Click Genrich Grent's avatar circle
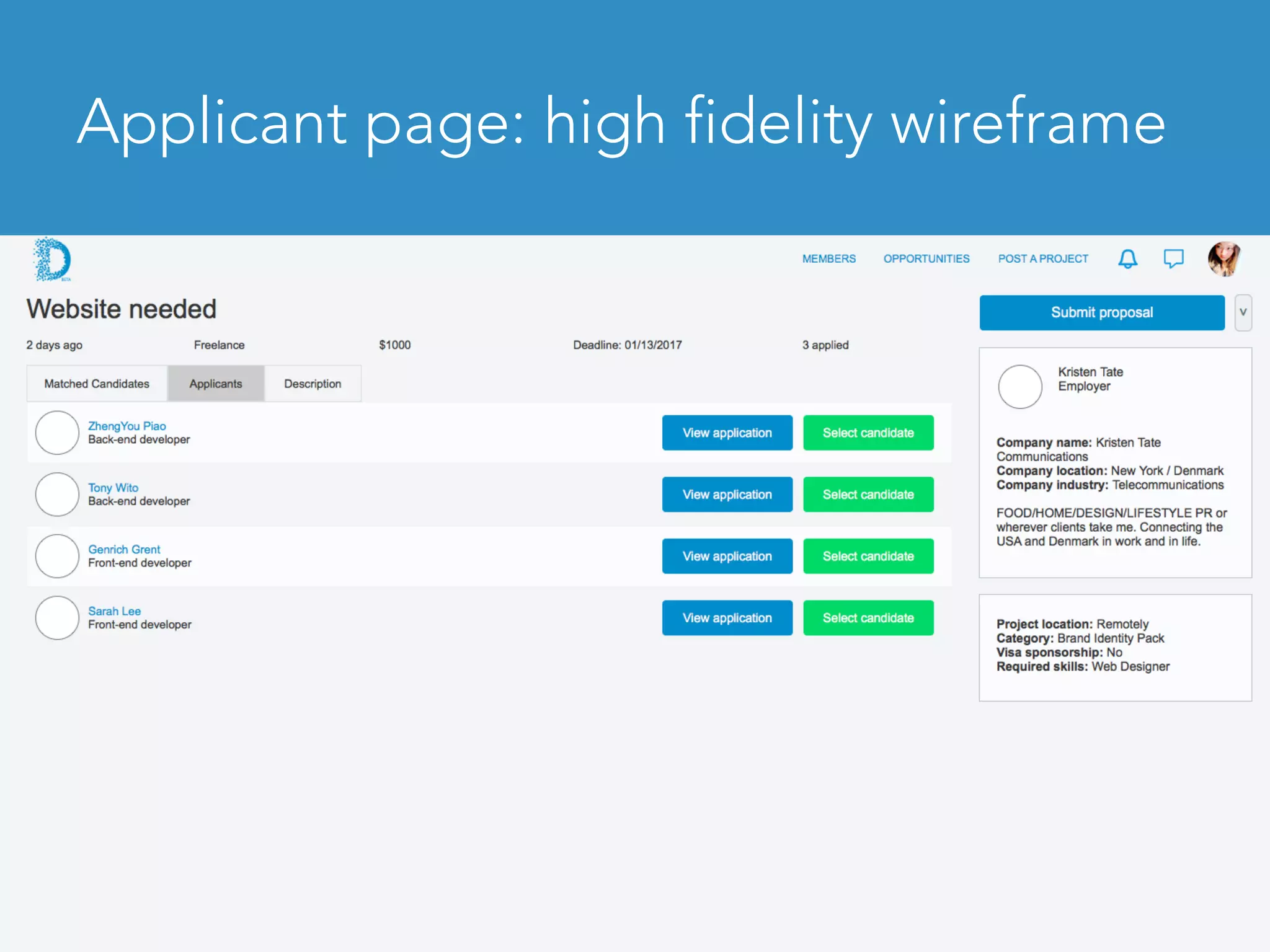Viewport: 1270px width, 952px height. pyautogui.click(x=57, y=556)
